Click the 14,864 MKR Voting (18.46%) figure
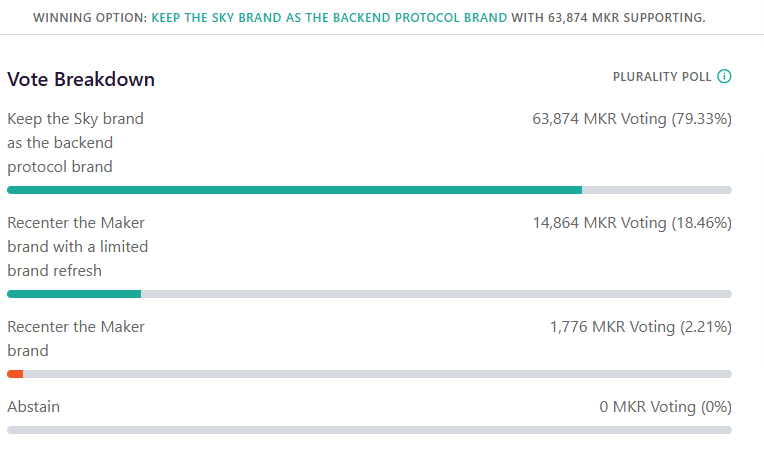The image size is (764, 454). click(x=632, y=223)
